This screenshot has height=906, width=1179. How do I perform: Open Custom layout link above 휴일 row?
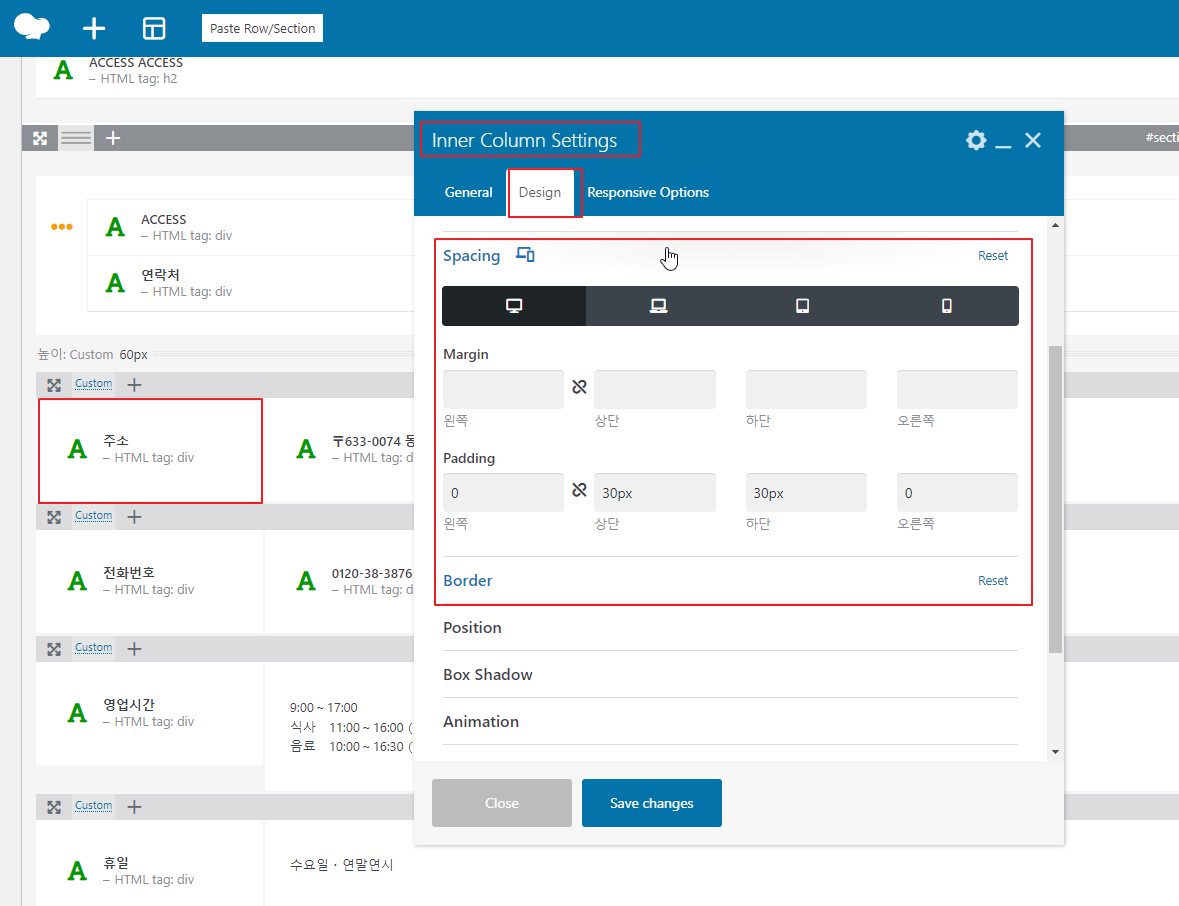pyautogui.click(x=93, y=805)
